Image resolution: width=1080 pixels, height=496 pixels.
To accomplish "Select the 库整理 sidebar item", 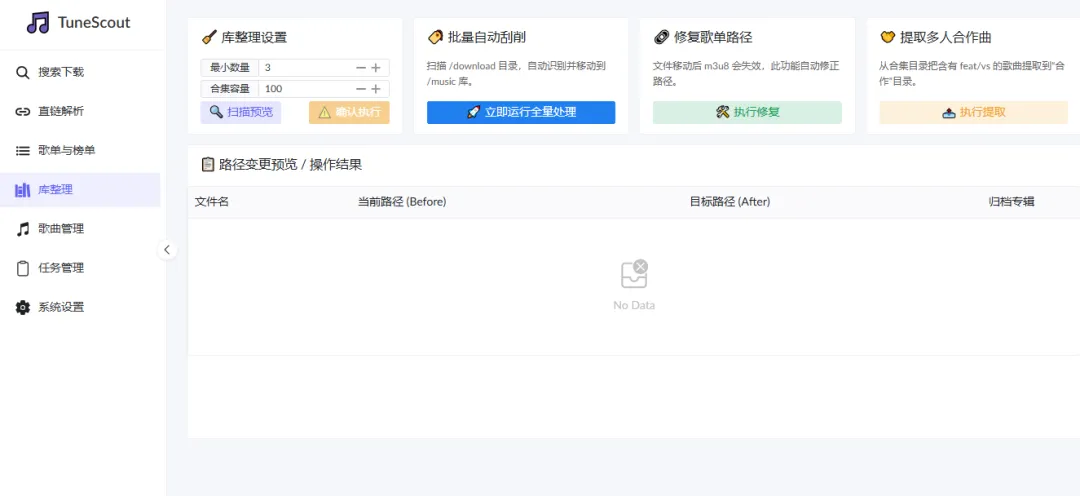I will pos(80,190).
